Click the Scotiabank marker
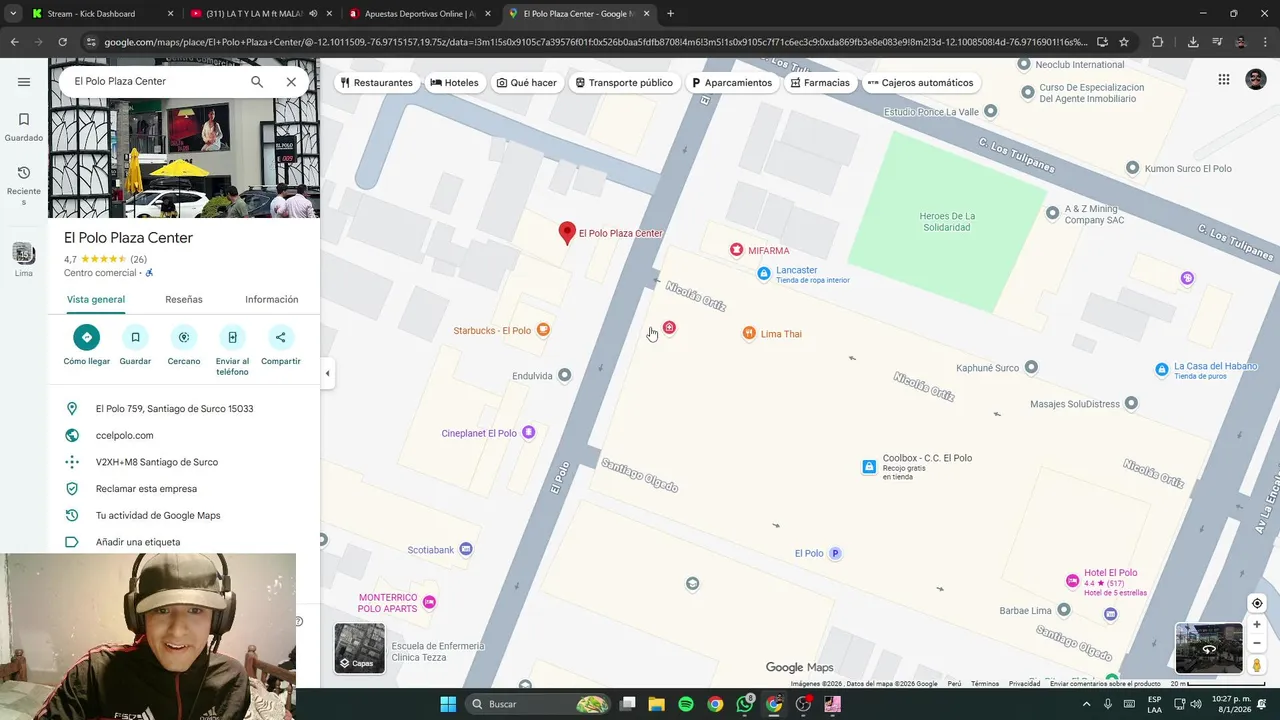 (466, 549)
